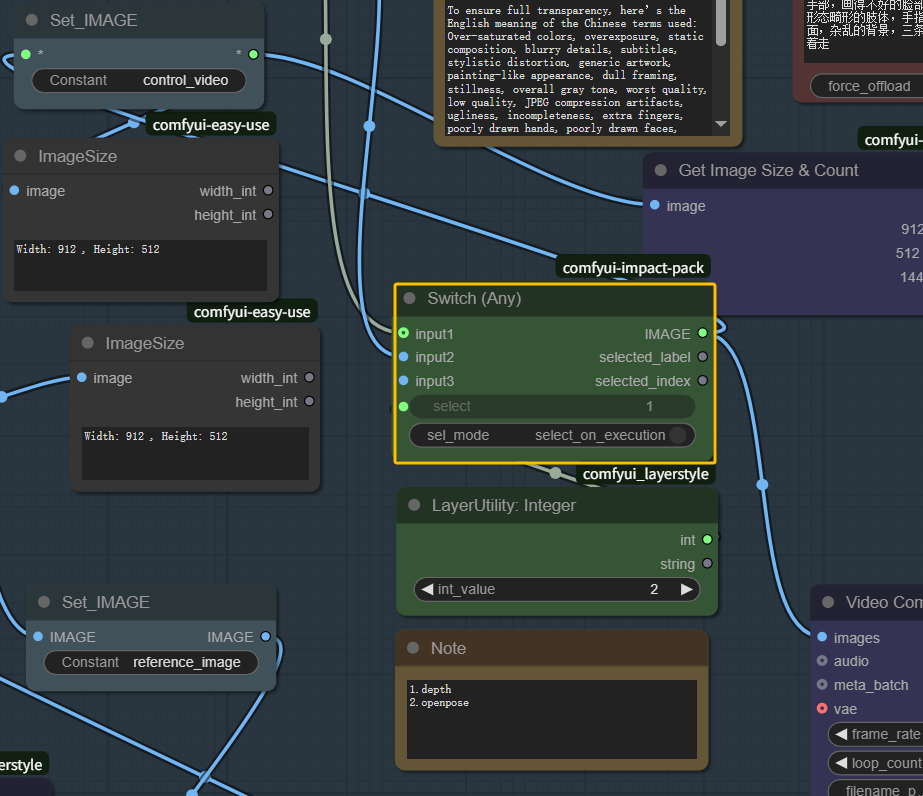Click the red vae input socket
The height and width of the screenshot is (796, 923).
822,708
